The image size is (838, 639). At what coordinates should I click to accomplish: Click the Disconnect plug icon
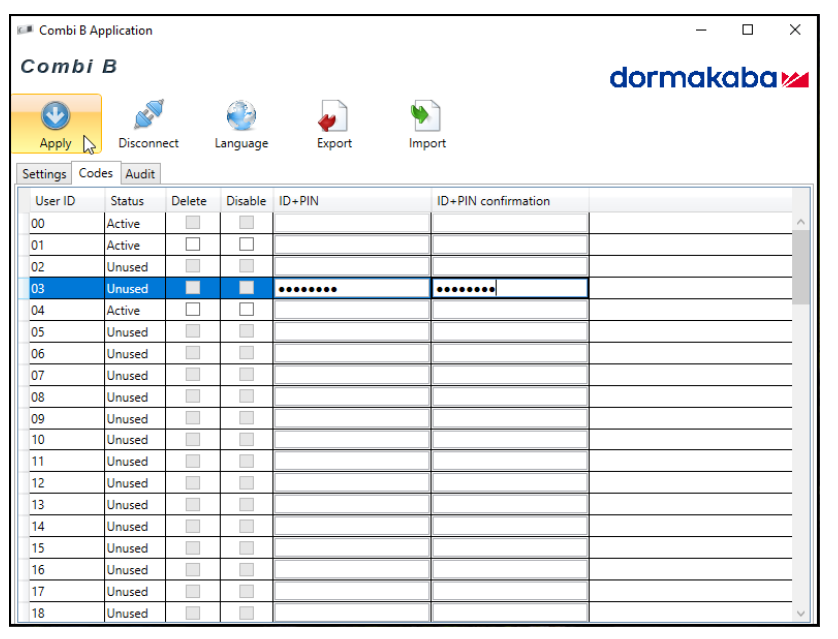148,116
